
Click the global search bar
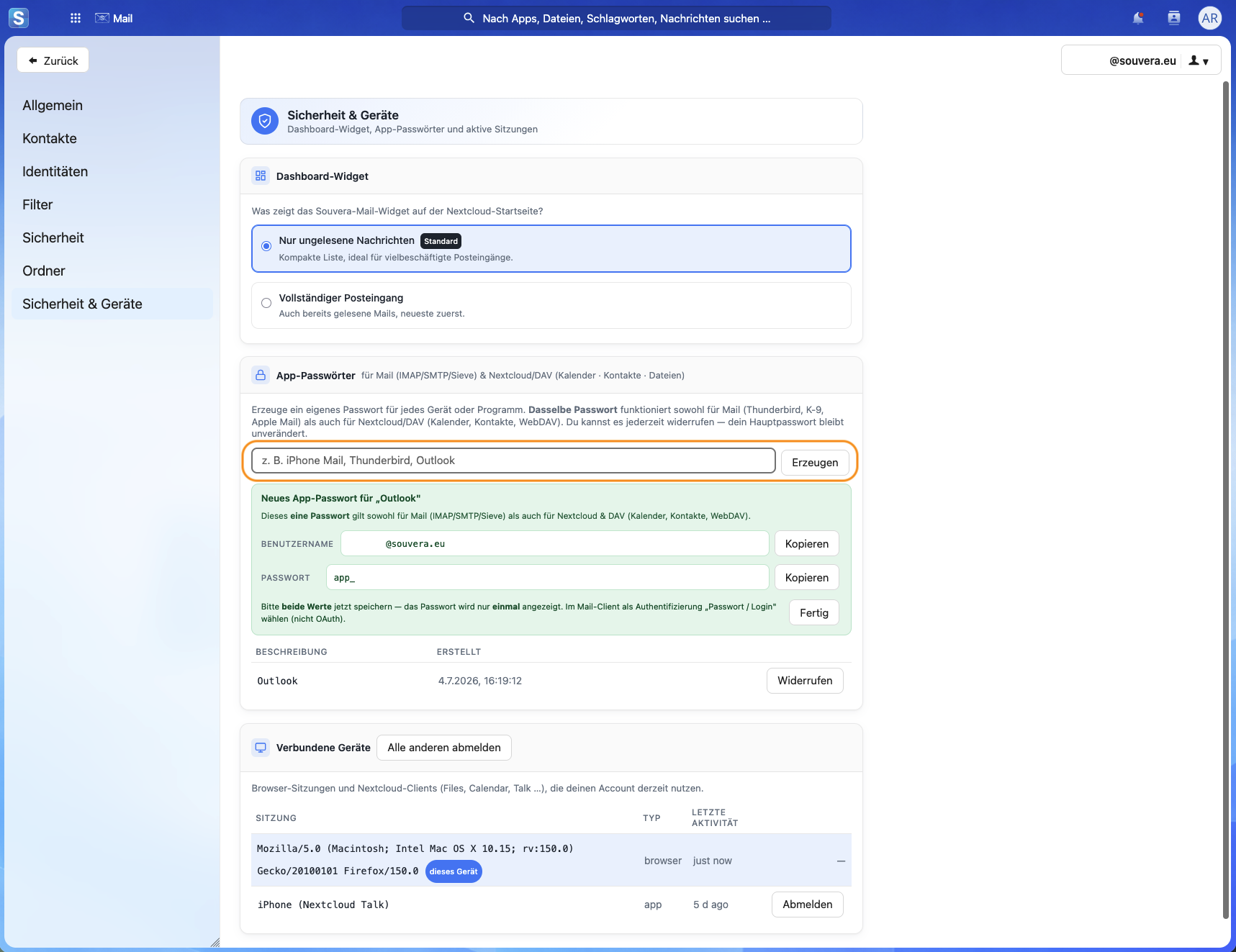click(616, 18)
